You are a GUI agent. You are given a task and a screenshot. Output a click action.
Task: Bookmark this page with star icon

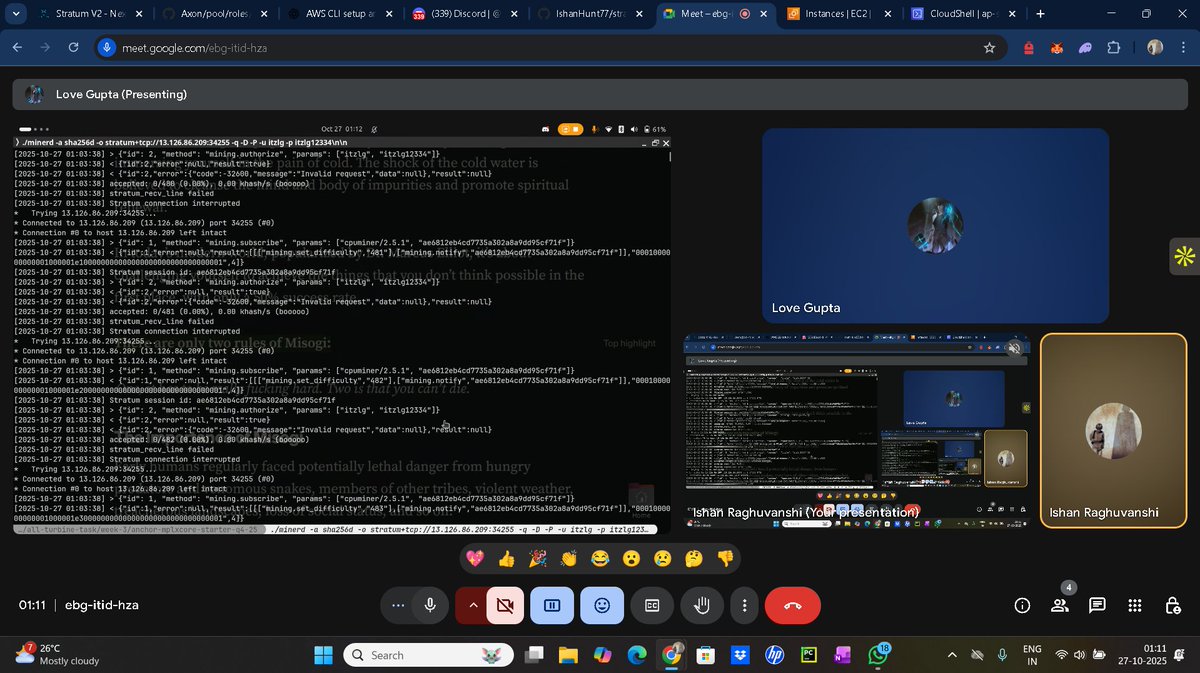(x=989, y=47)
